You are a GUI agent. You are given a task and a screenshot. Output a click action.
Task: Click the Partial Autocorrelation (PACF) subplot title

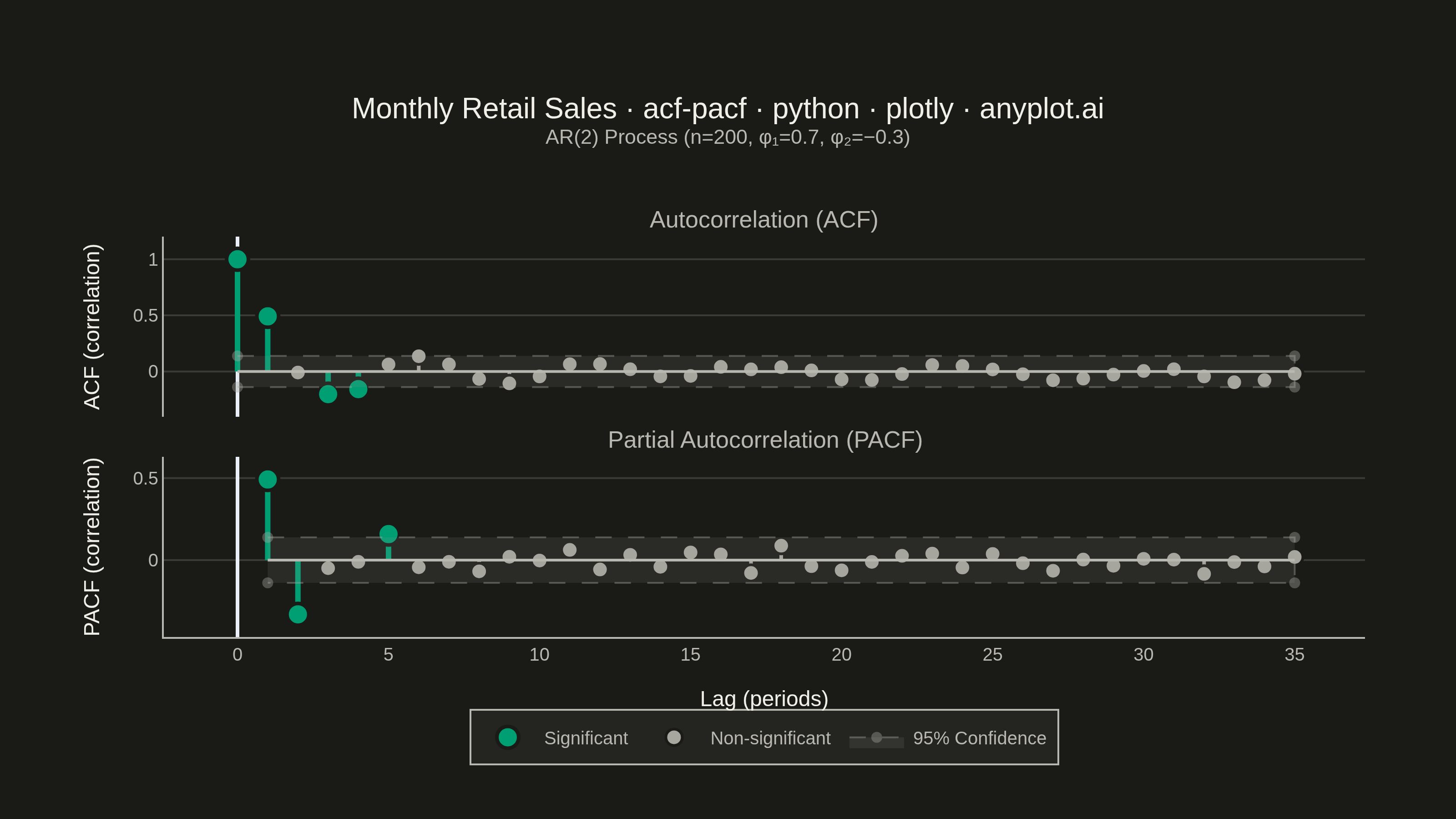[x=765, y=440]
